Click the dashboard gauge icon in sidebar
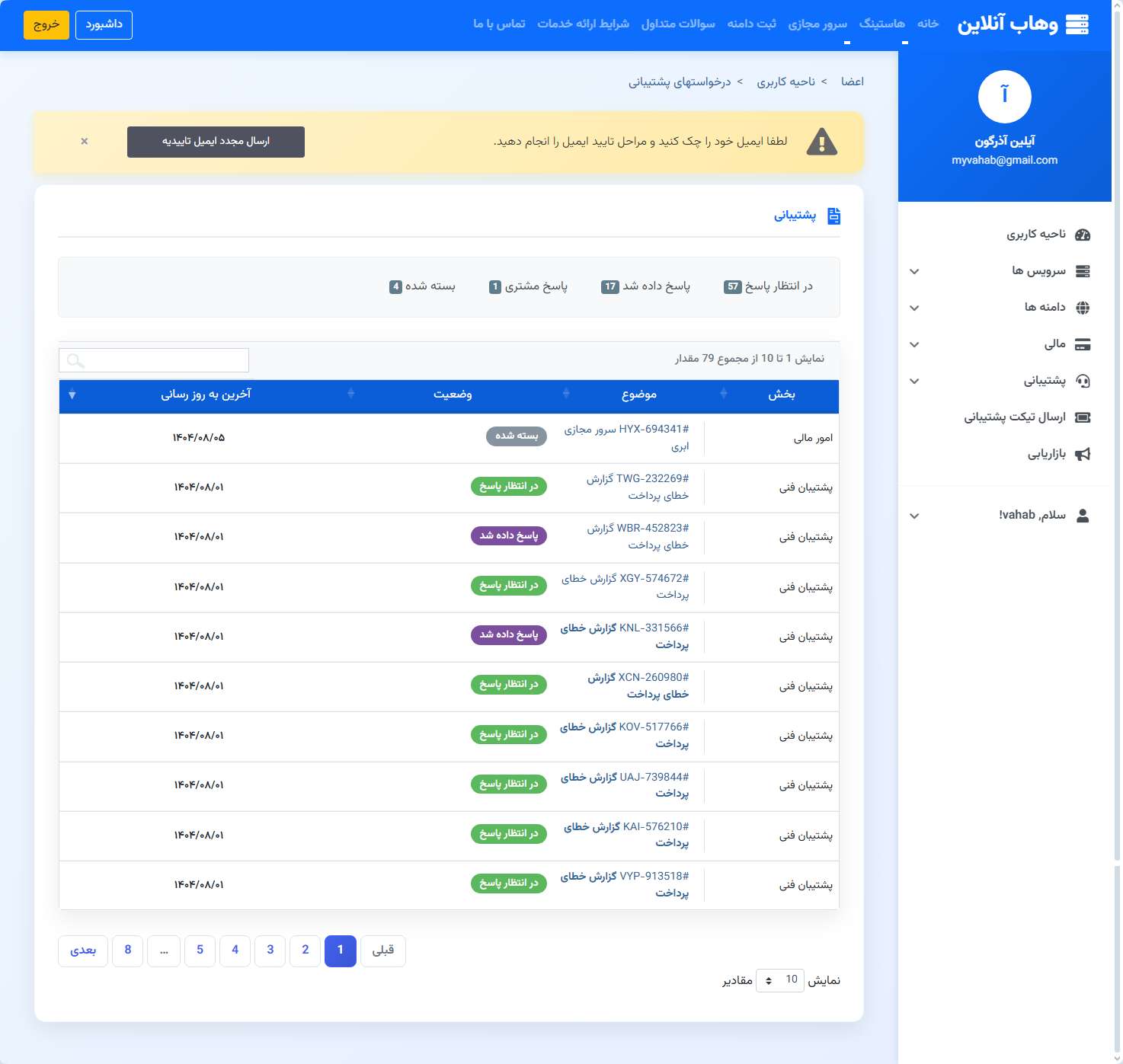Viewport: 1123px width, 1064px height. [1083, 235]
